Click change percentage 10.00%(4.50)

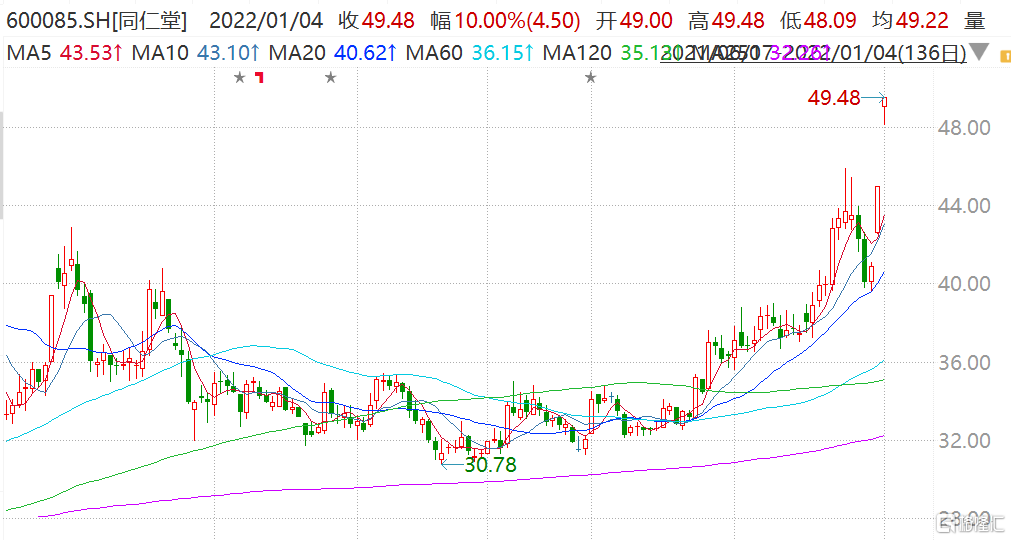pyautogui.click(x=517, y=21)
